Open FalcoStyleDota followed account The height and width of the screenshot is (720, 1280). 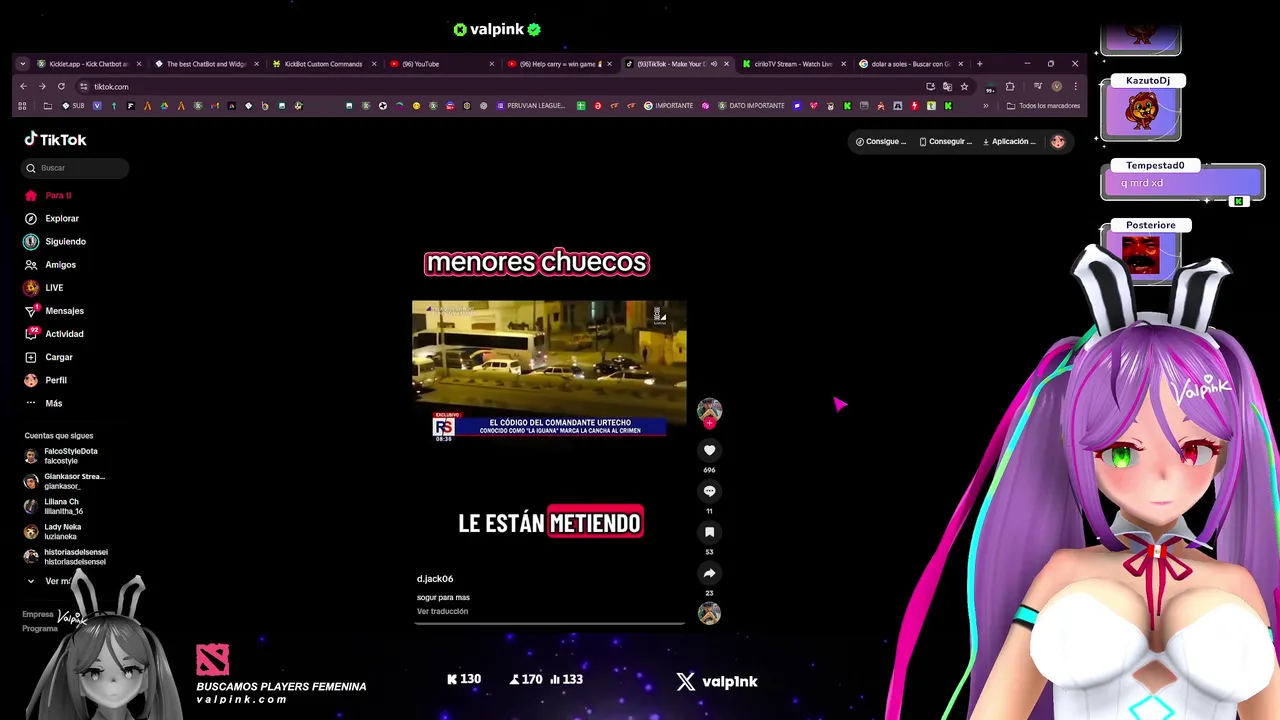click(x=62, y=456)
